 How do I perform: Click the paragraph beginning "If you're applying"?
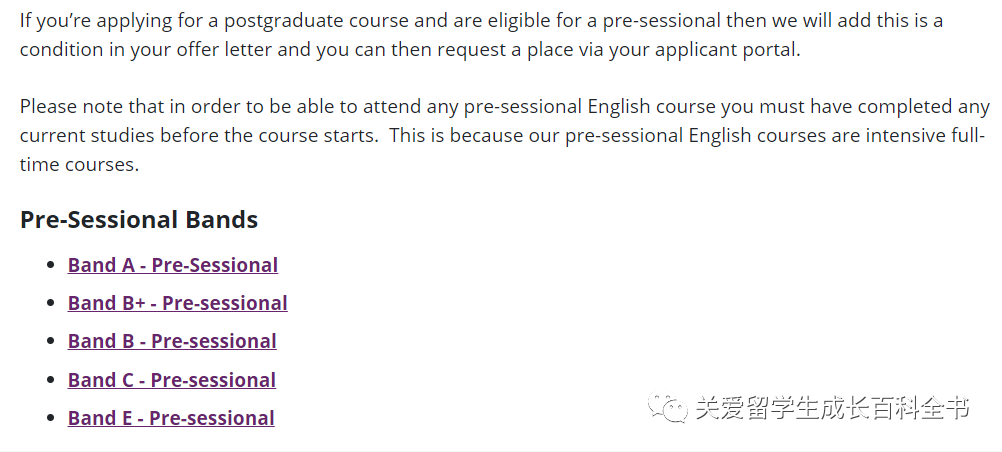point(481,35)
